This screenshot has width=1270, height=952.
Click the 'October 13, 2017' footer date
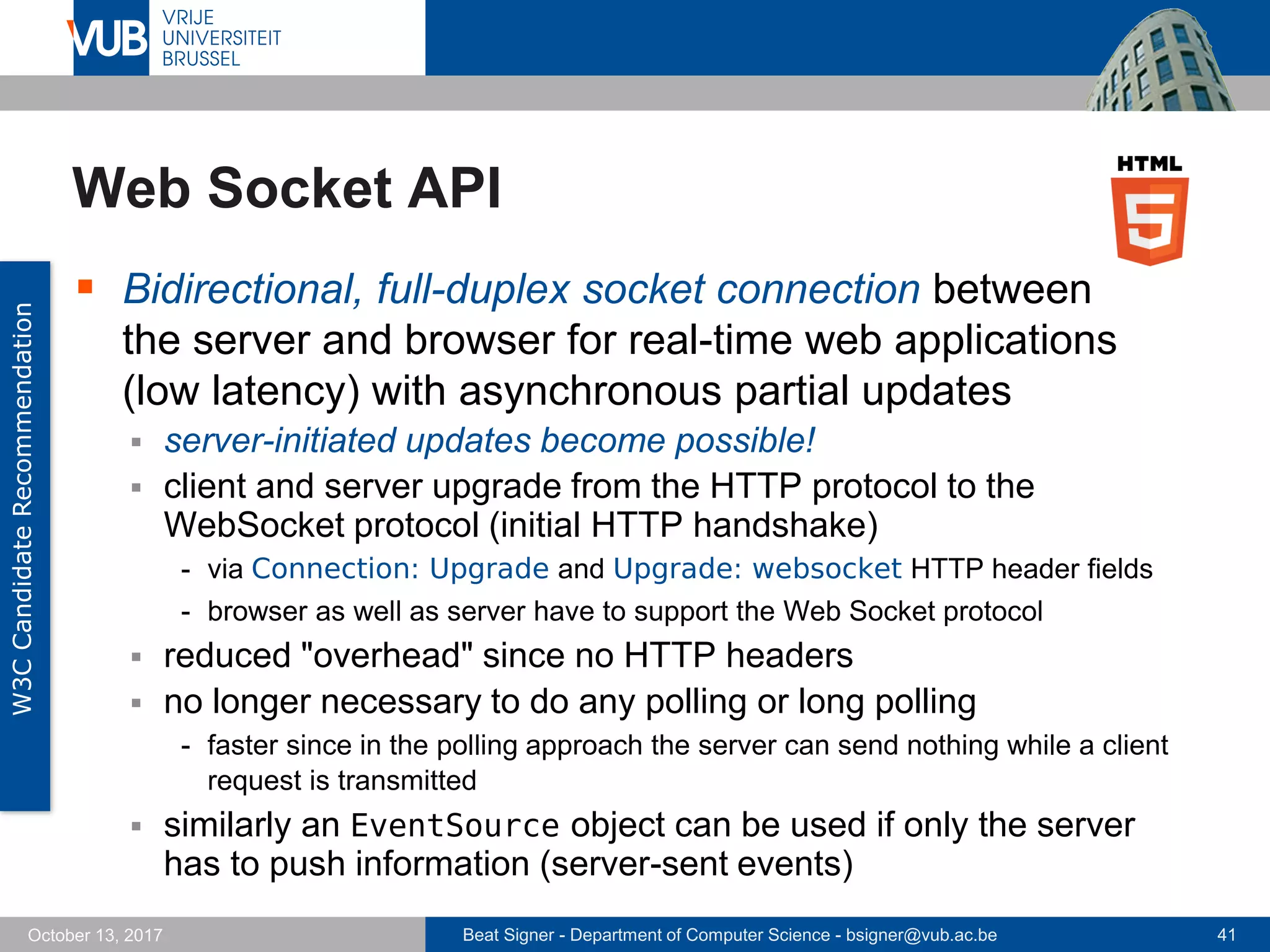click(x=95, y=935)
